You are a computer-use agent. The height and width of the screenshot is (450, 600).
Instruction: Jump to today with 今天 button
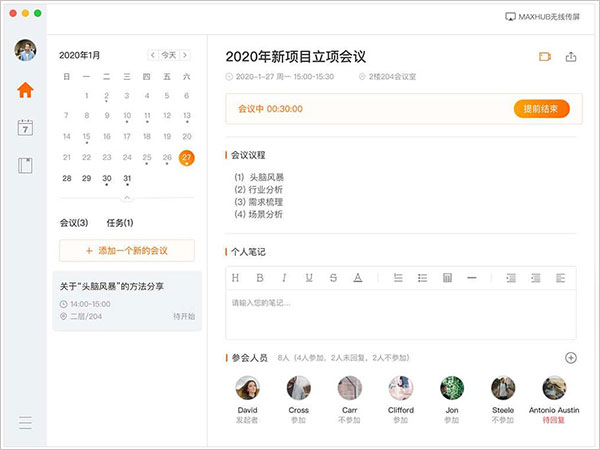coord(169,55)
